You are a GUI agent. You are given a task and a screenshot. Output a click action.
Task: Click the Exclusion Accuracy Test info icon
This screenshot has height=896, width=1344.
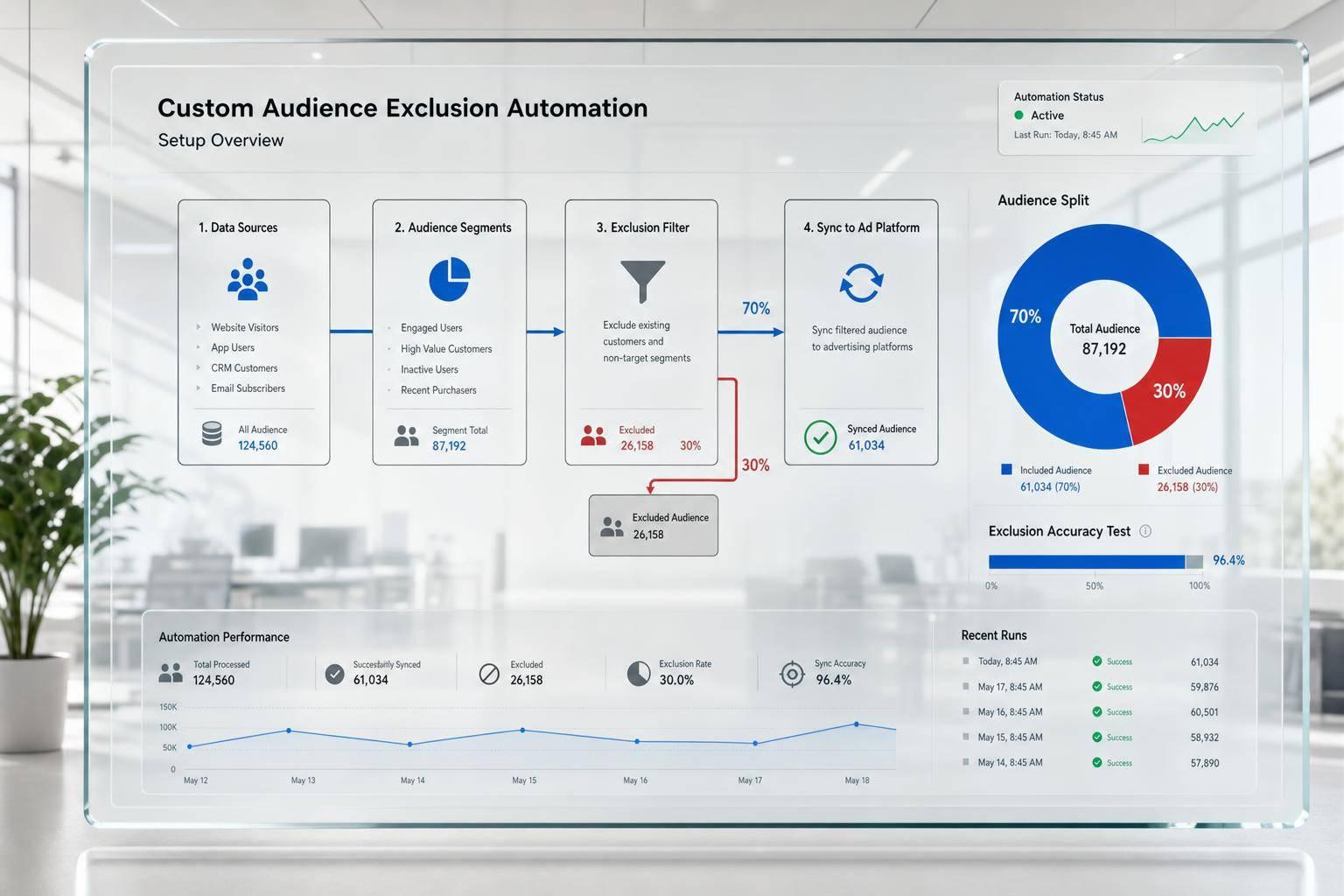tap(1145, 531)
